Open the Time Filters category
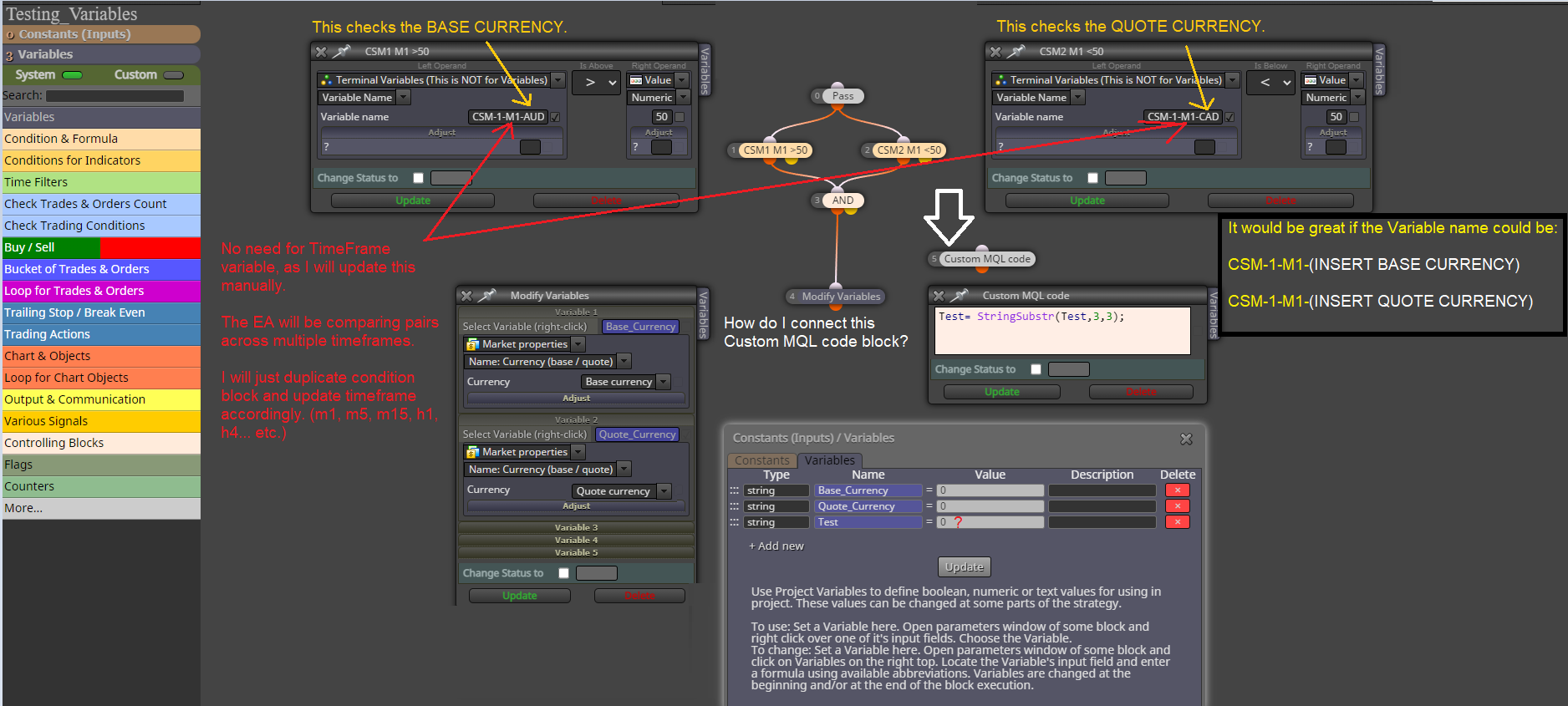Viewport: 1568px width, 706px height. [x=101, y=182]
